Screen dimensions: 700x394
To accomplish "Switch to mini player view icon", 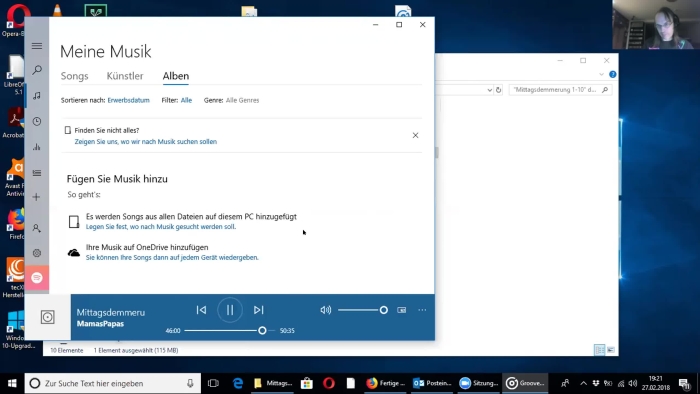I will pos(402,310).
